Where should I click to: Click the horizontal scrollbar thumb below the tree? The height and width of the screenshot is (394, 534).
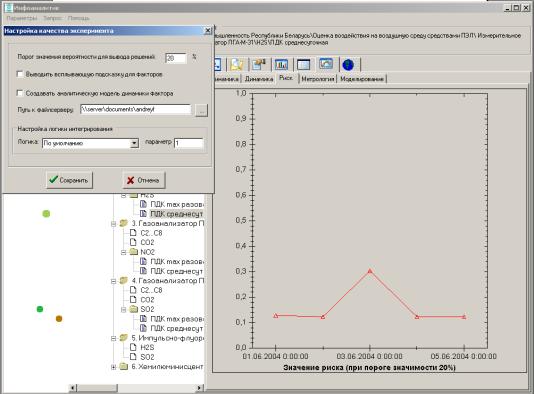(x=97, y=388)
